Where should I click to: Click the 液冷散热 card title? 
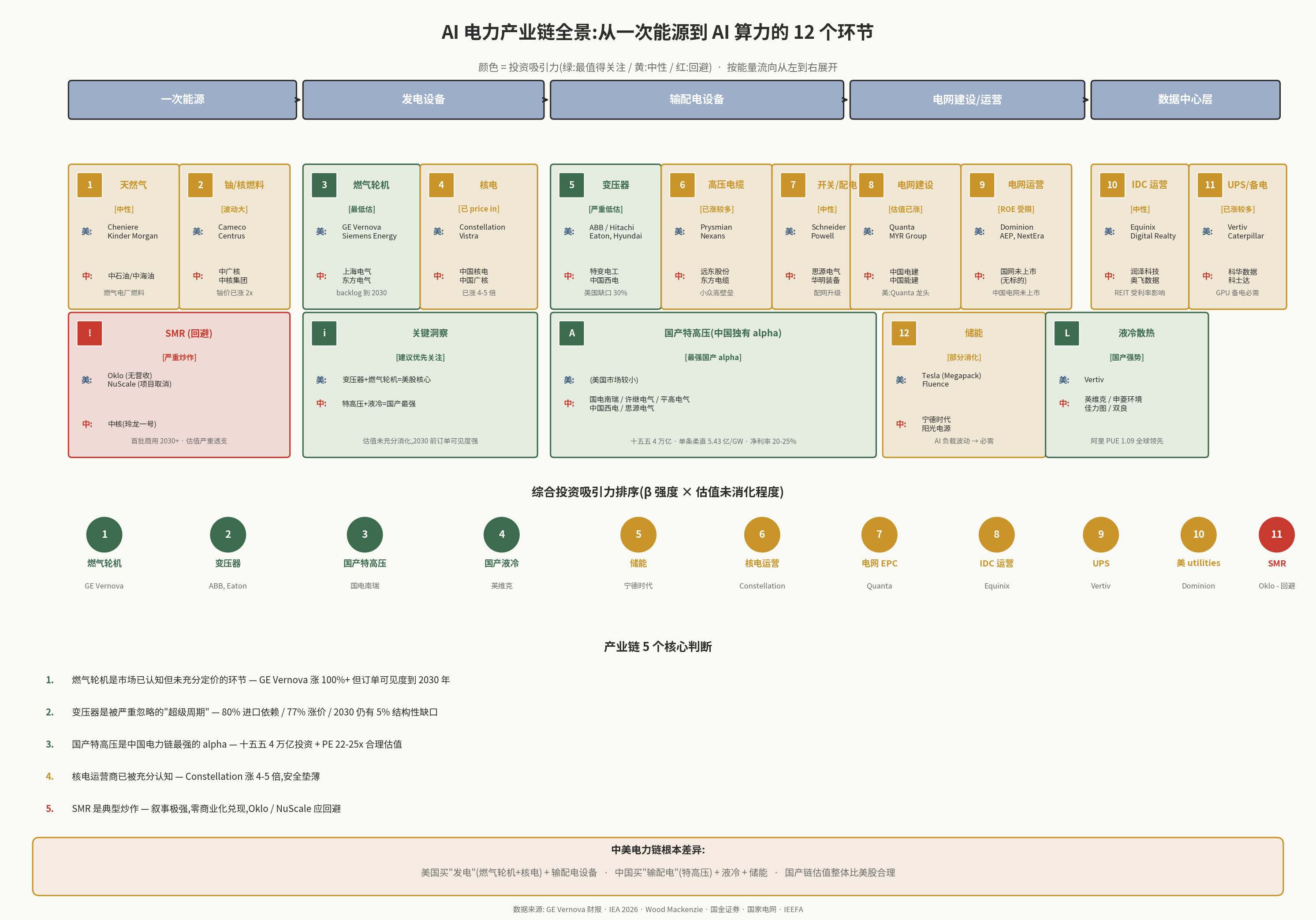[x=1137, y=333]
